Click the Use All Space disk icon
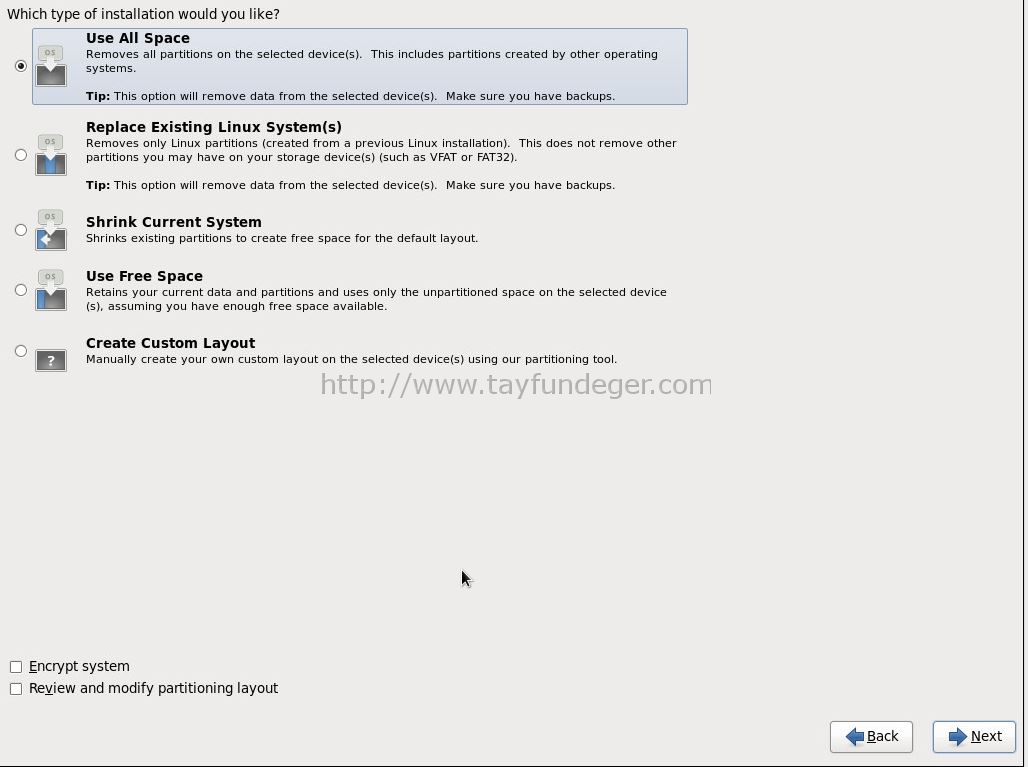This screenshot has width=1028, height=767. click(x=50, y=66)
